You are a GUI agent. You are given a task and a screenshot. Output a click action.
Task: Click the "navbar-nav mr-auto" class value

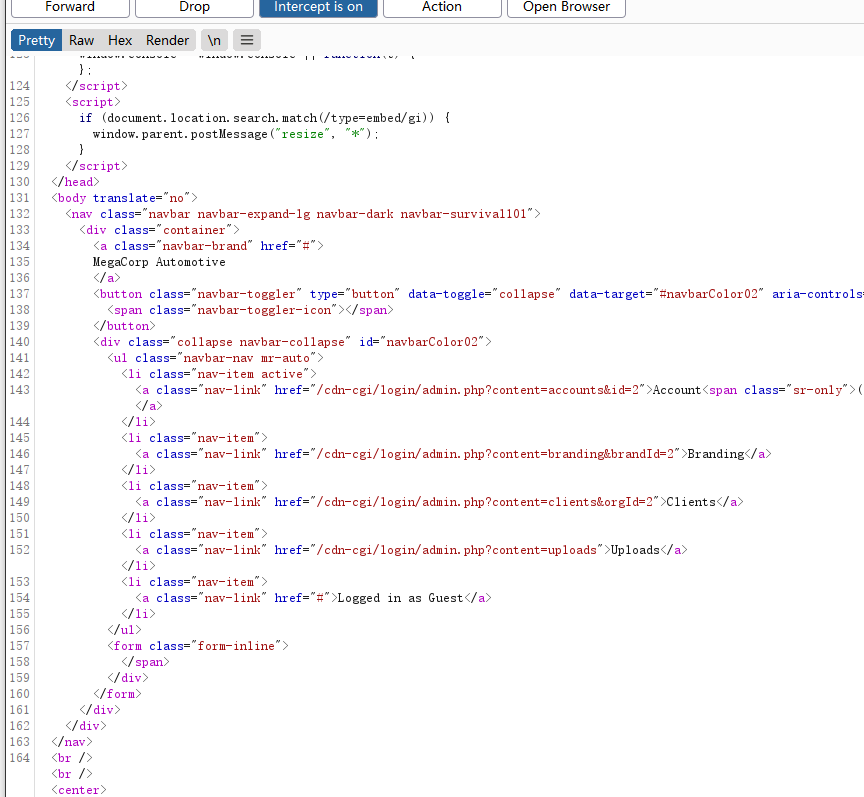point(247,358)
